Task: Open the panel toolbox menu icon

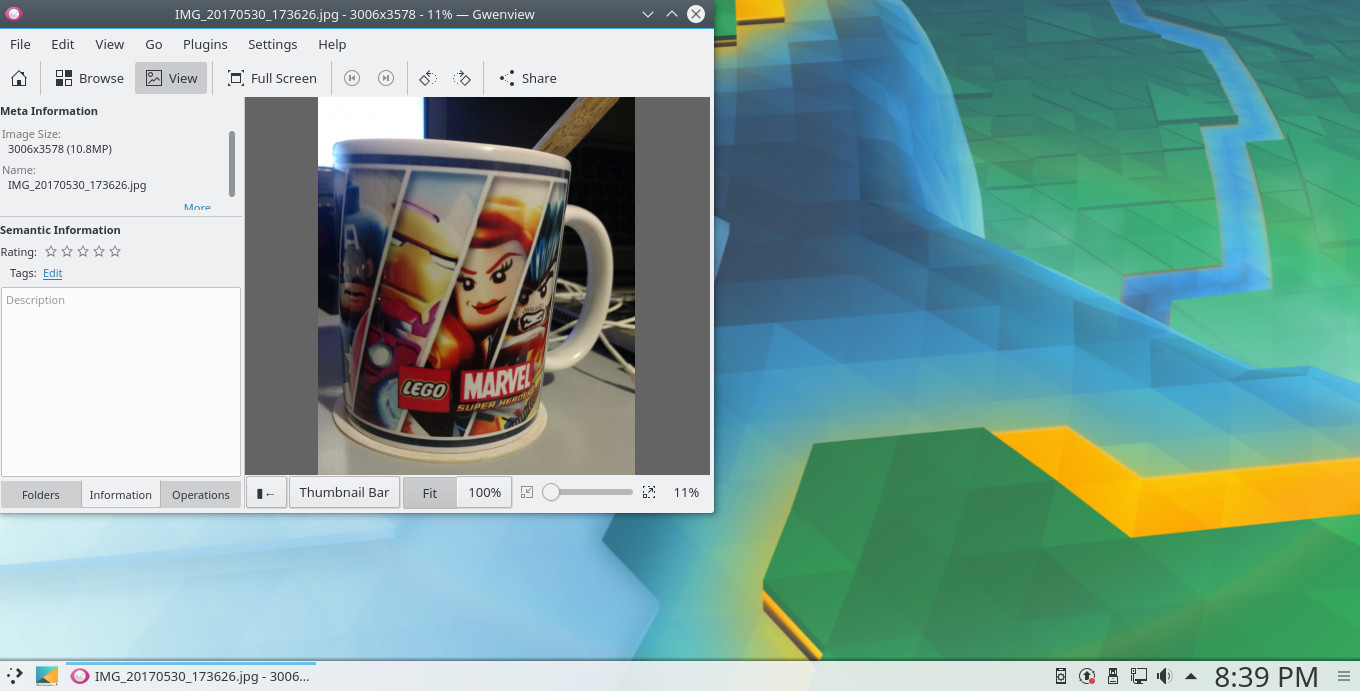Action: (1343, 676)
